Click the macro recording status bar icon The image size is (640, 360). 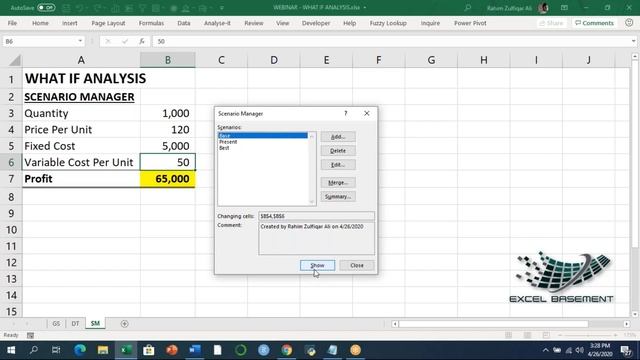30,336
